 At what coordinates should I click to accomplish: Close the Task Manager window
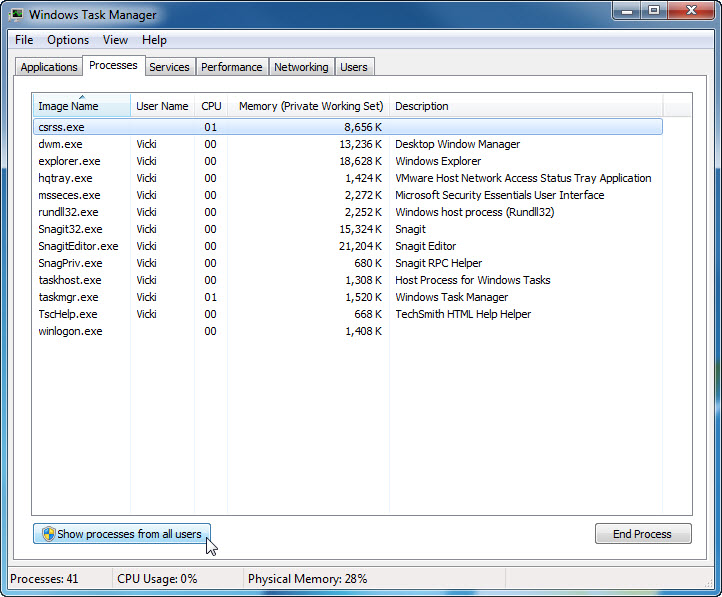coord(691,10)
